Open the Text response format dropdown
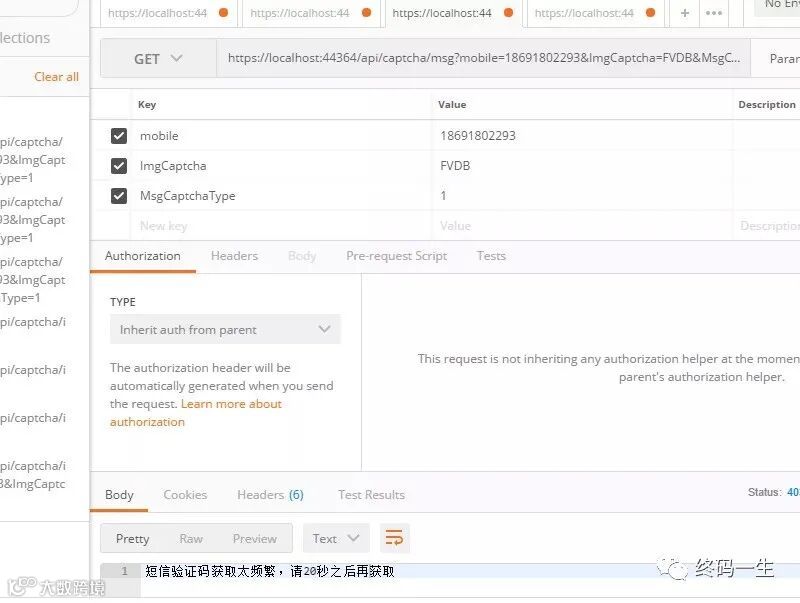The width and height of the screenshot is (800, 603). 336,538
